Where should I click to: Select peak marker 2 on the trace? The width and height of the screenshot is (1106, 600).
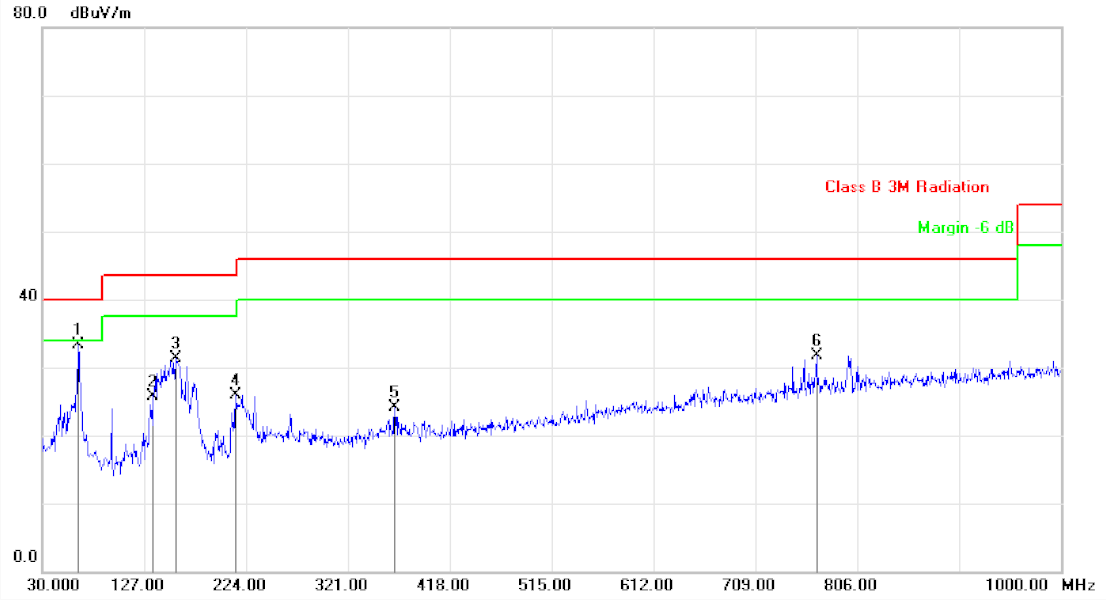click(152, 393)
